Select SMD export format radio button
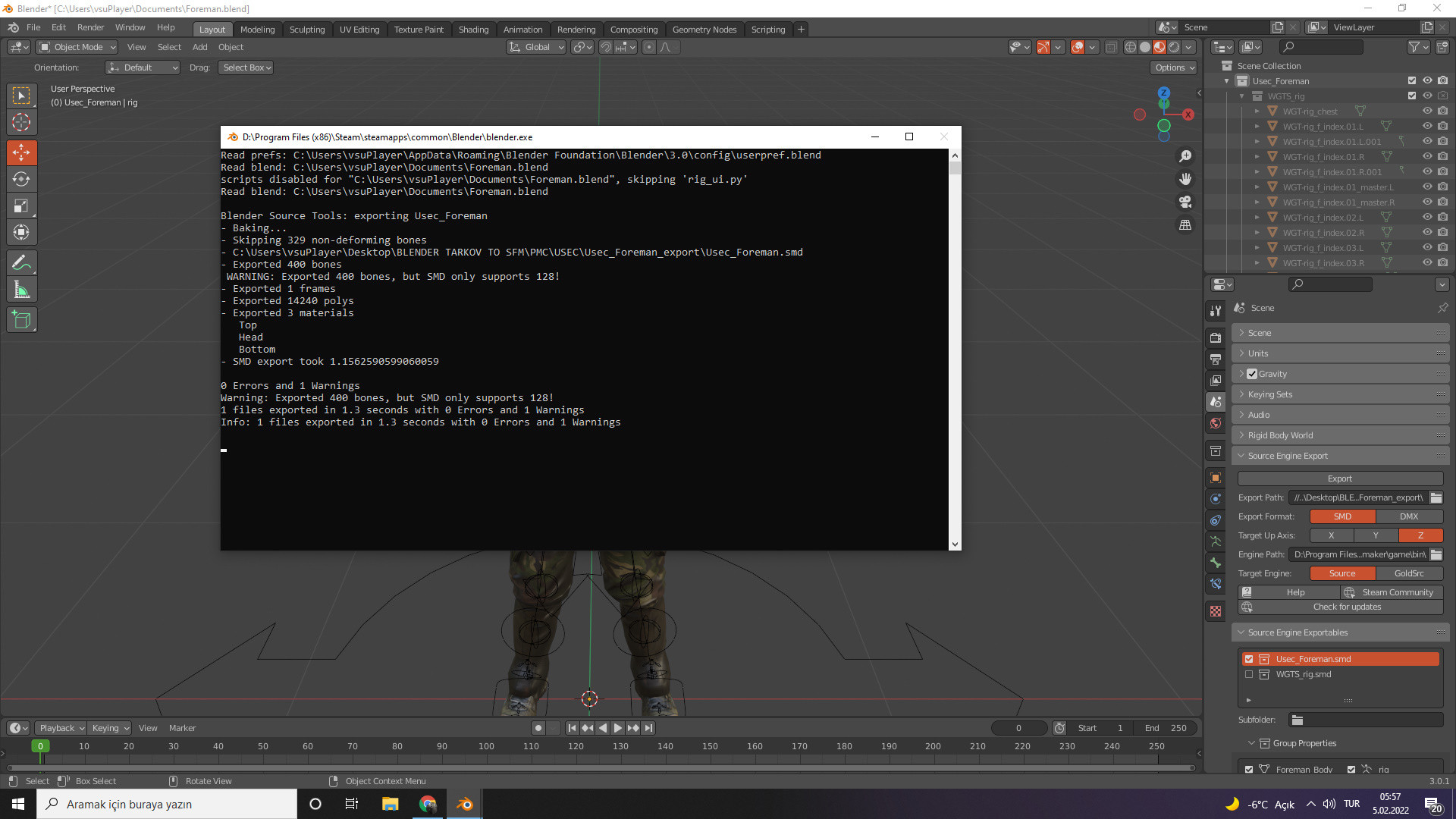1456x819 pixels. click(x=1341, y=516)
